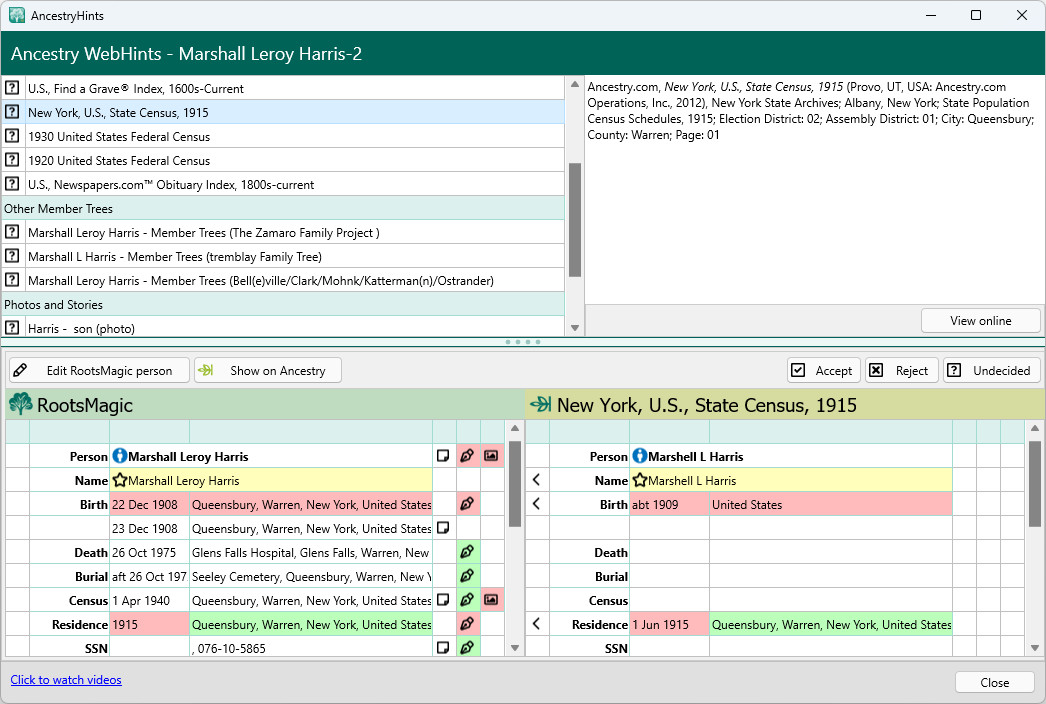Click the info icon next to Marshall Leroy Harris
Screen dimensions: 1046x704
[120, 457]
